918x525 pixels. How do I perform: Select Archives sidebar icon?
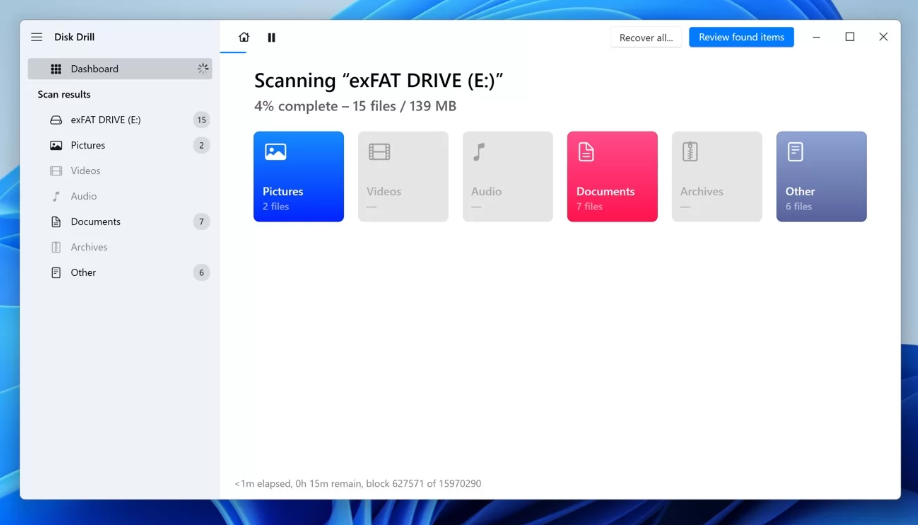tap(56, 247)
